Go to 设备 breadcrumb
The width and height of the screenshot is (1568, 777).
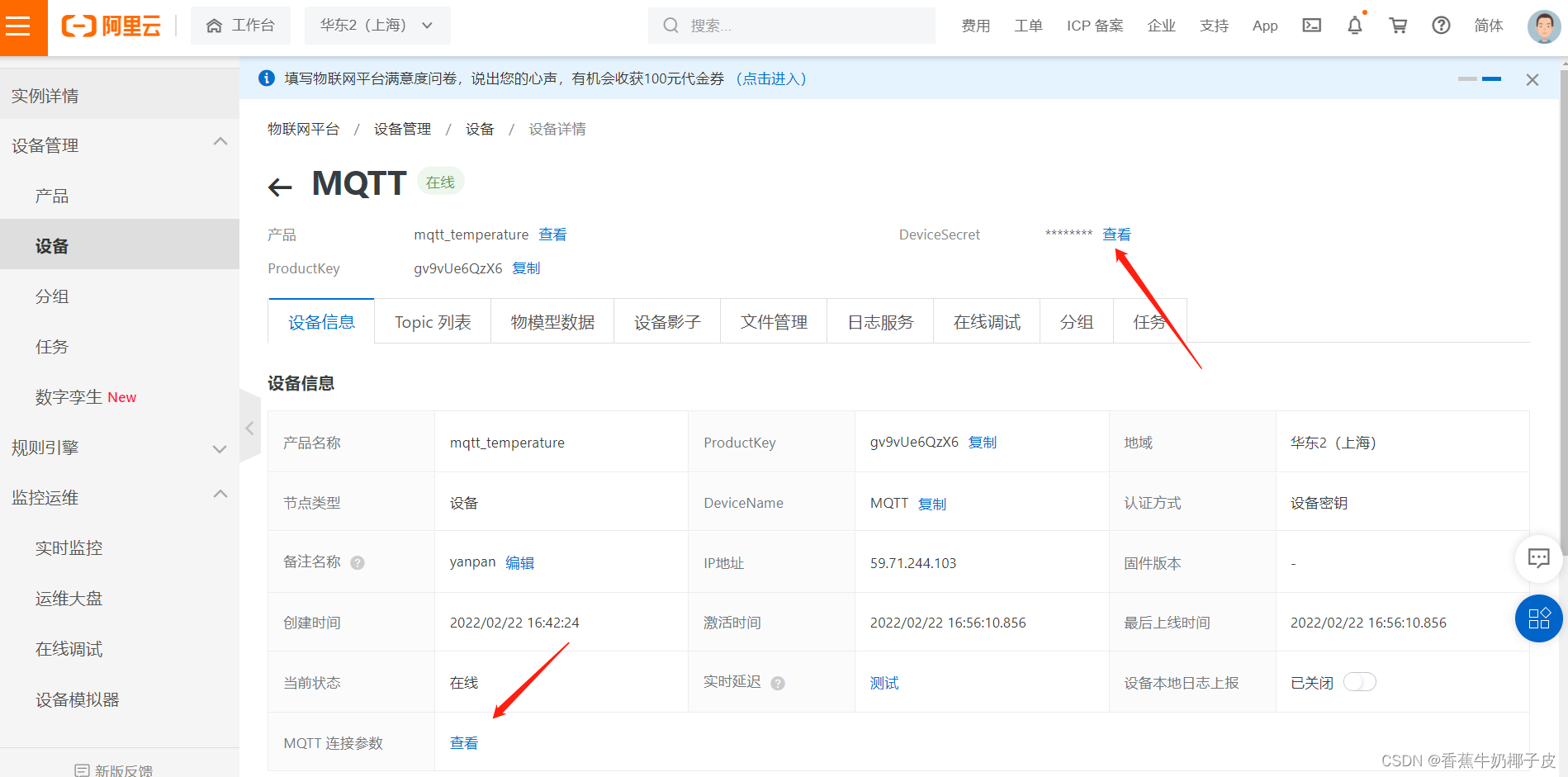480,129
